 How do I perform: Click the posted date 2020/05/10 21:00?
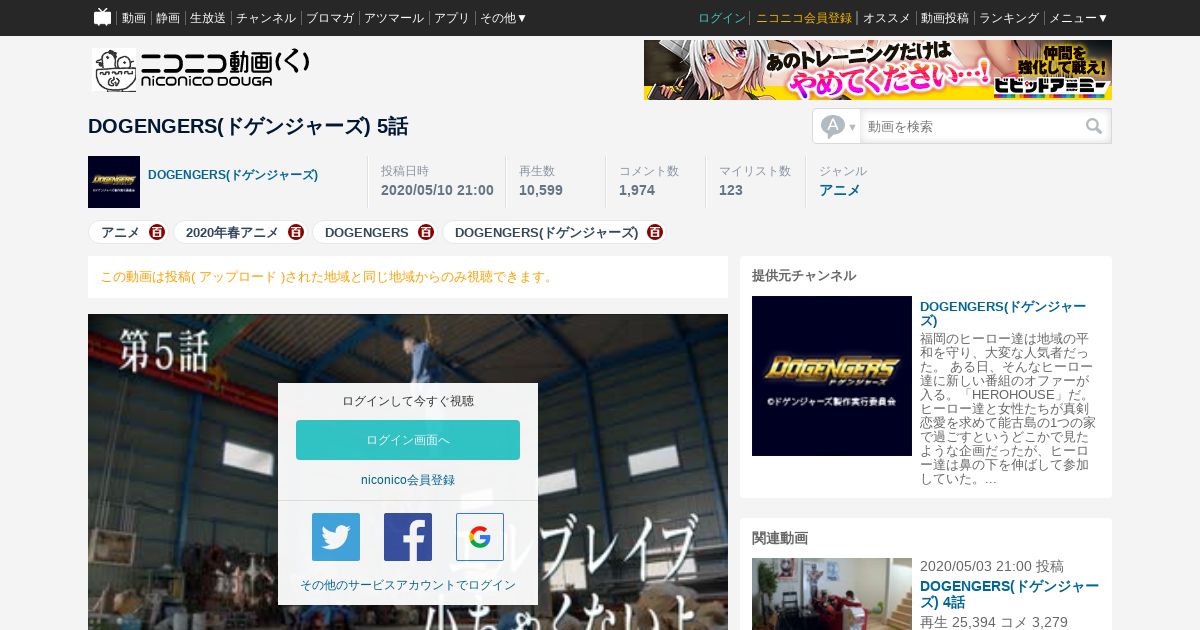click(x=437, y=190)
